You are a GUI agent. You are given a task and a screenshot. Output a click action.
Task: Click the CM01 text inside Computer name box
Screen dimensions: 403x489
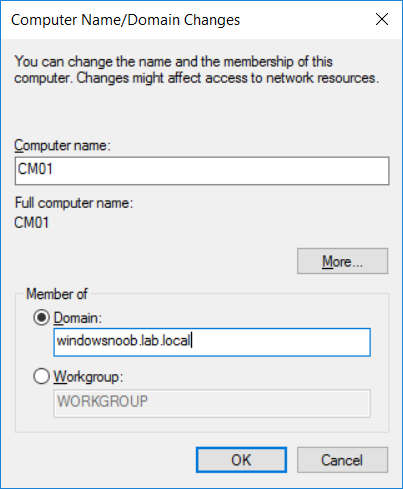point(35,169)
